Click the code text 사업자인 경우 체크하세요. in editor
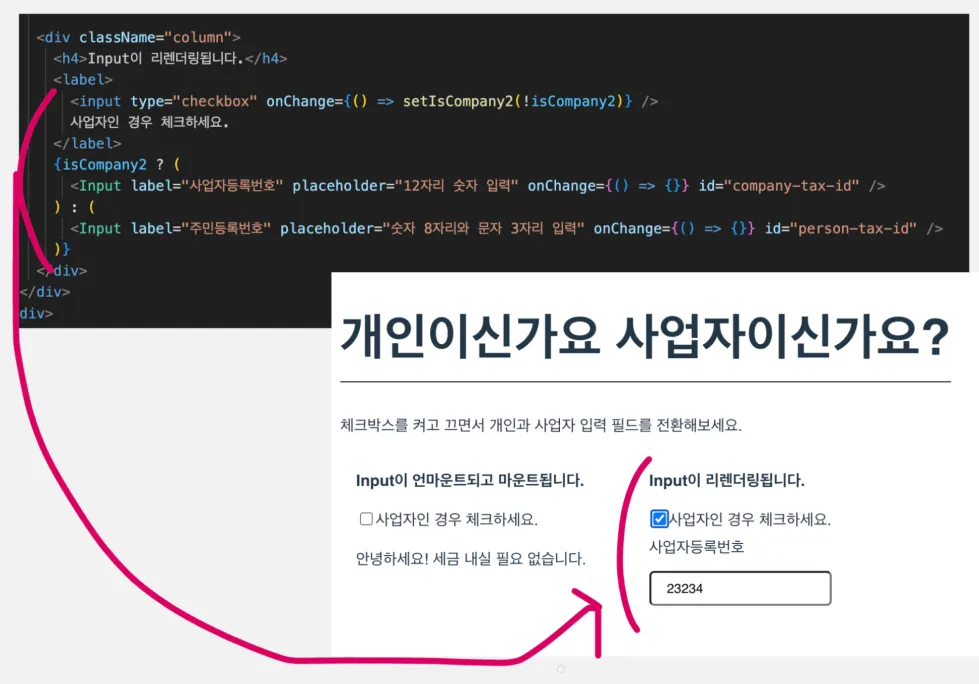Viewport: 979px width, 684px height. click(x=149, y=122)
